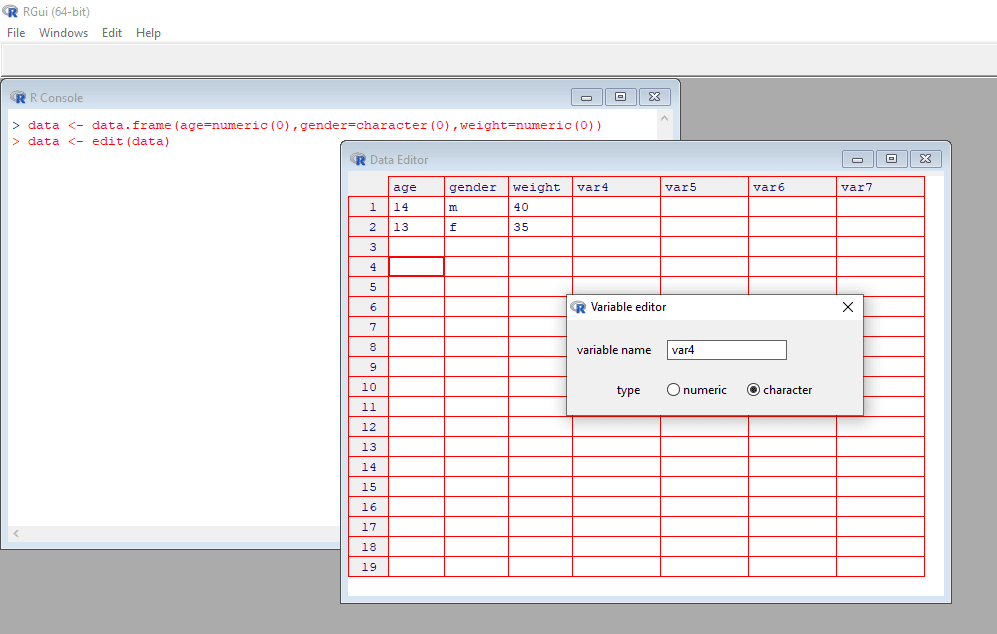
Task: Select row 1 in the Data Editor
Action: [368, 207]
